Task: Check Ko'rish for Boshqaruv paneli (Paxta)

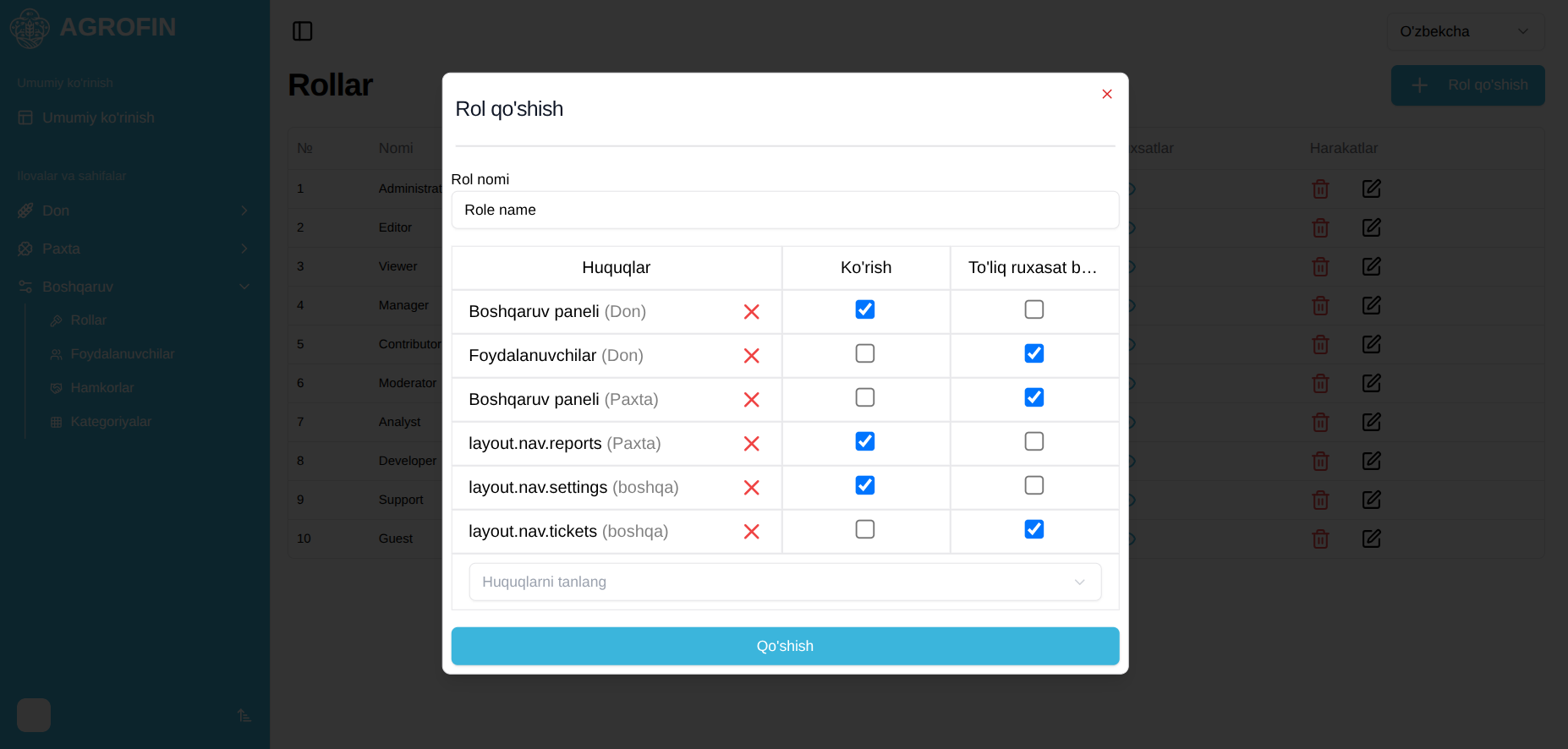Action: point(864,397)
